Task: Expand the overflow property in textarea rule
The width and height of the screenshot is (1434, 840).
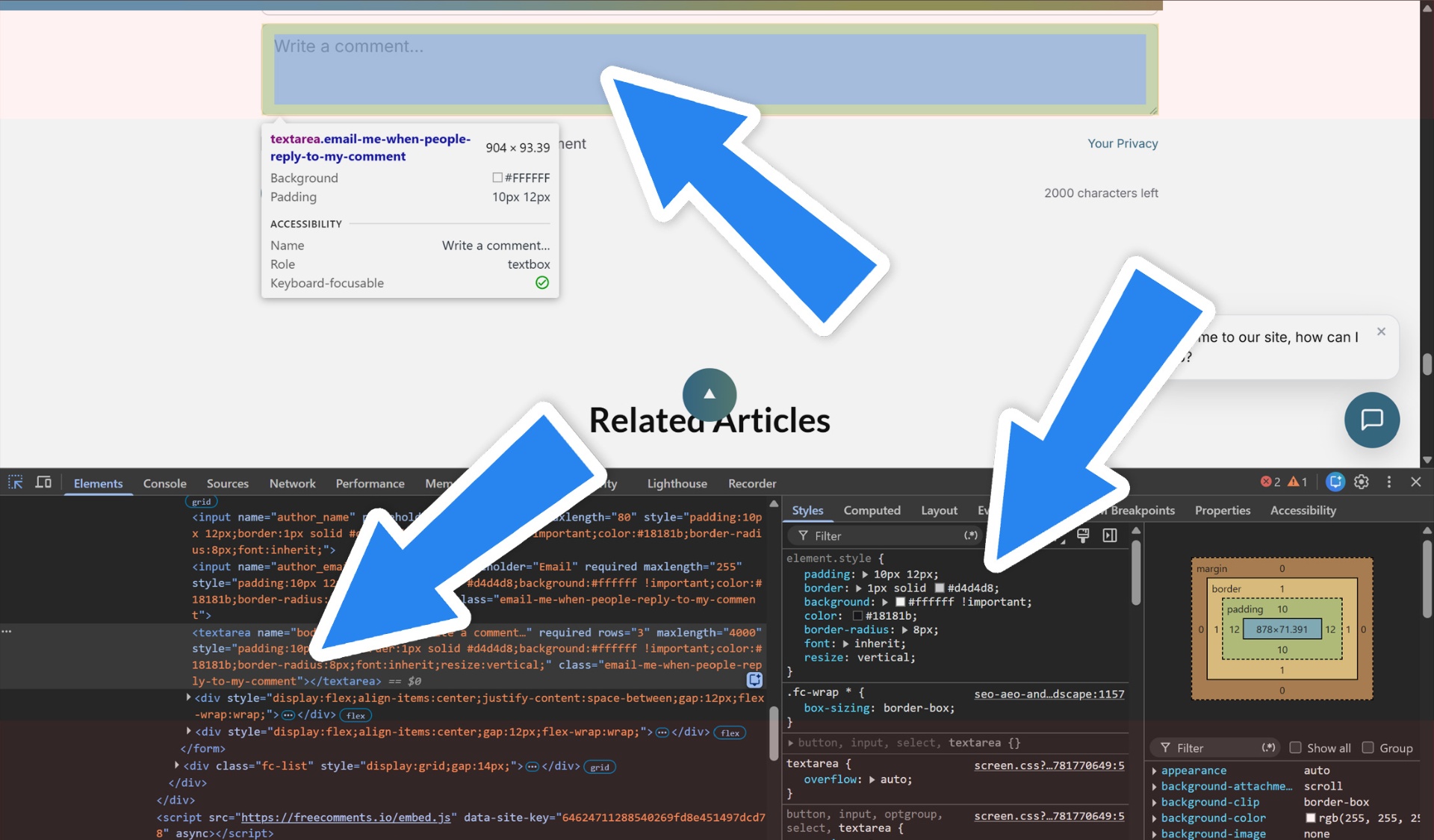Action: coord(872,780)
